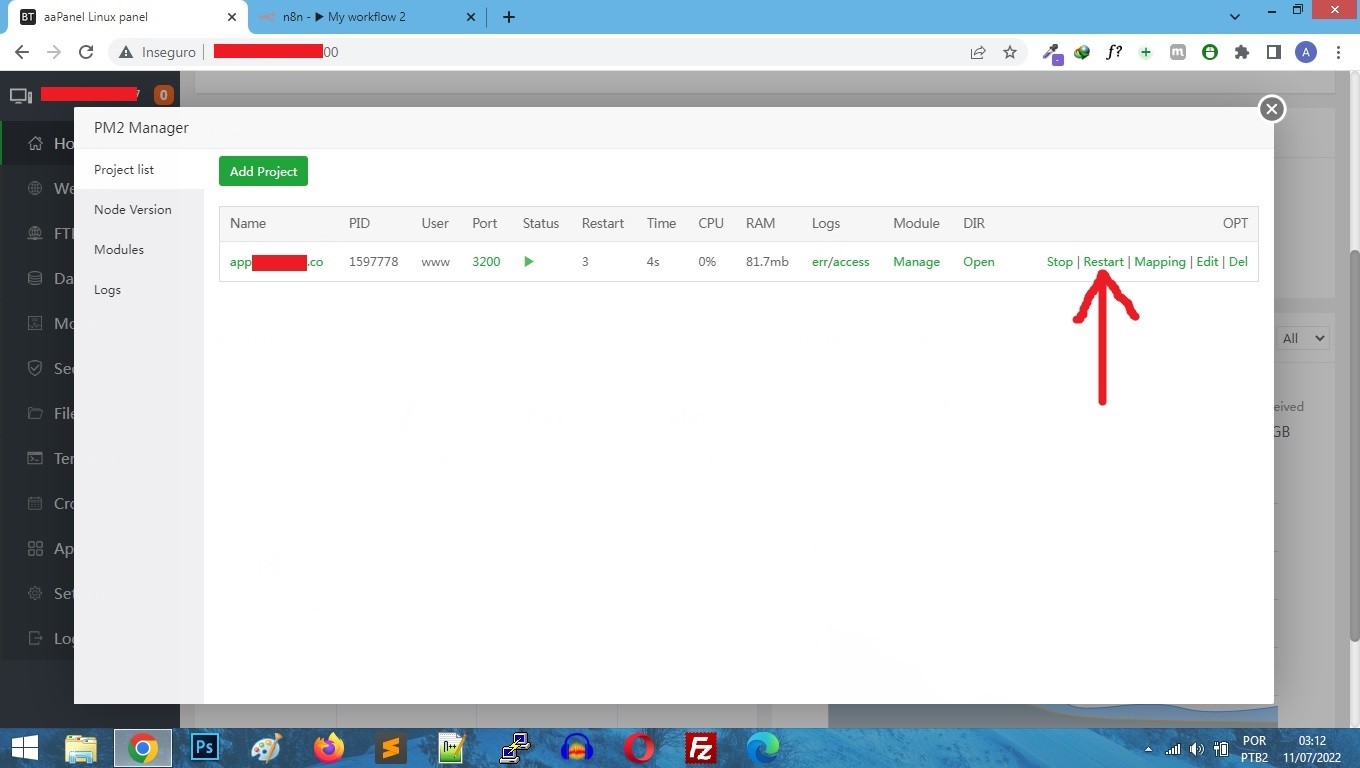1360x768 pixels.
Task: Click the project name link starting with app
Action: (276, 262)
